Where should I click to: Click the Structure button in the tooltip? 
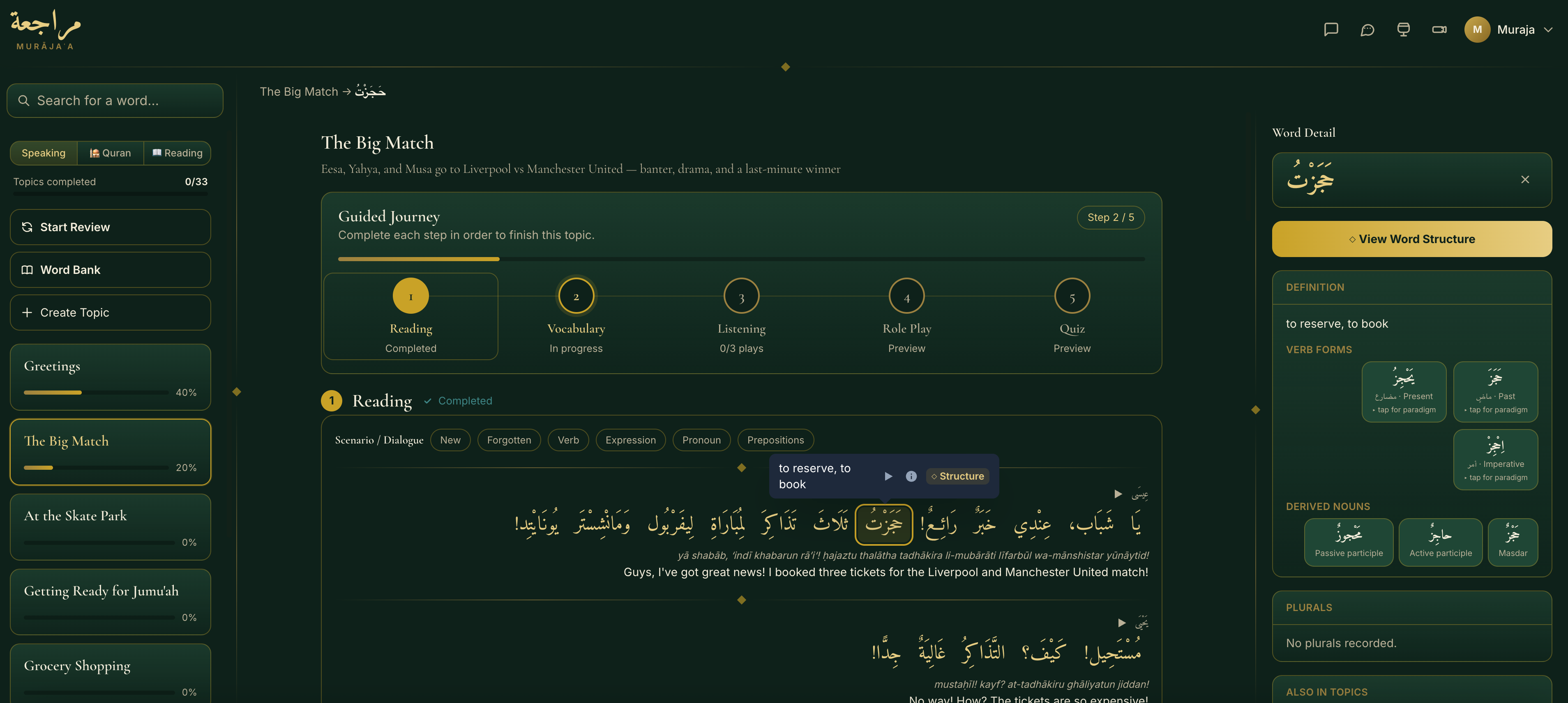point(957,476)
